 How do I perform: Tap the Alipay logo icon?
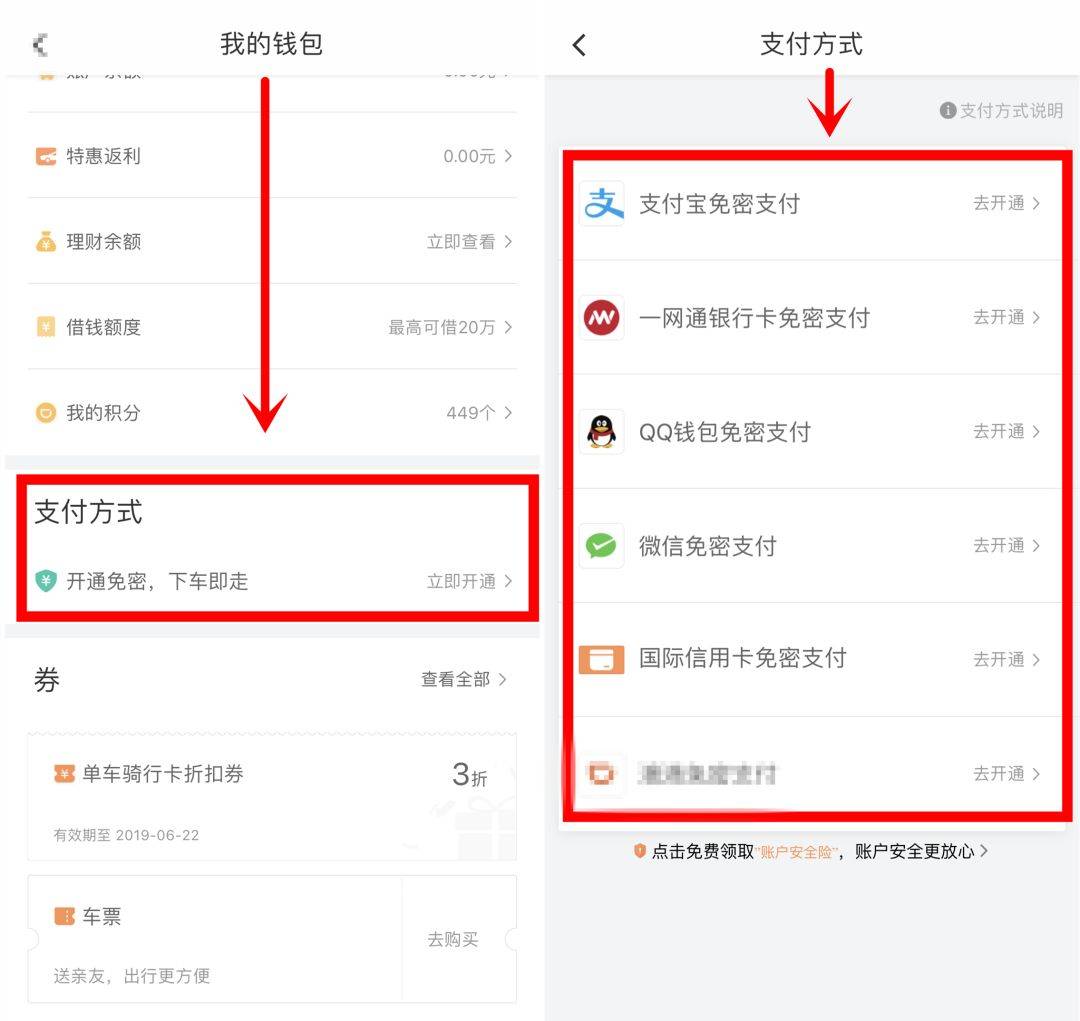click(x=601, y=203)
